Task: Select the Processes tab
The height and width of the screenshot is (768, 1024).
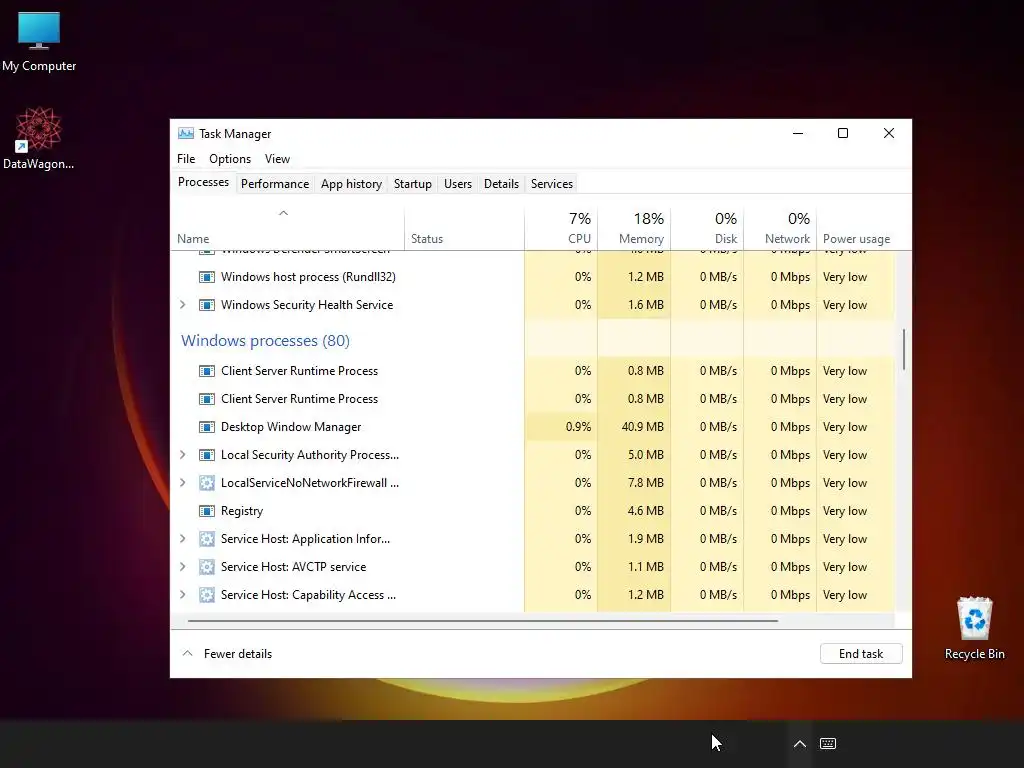Action: [203, 182]
